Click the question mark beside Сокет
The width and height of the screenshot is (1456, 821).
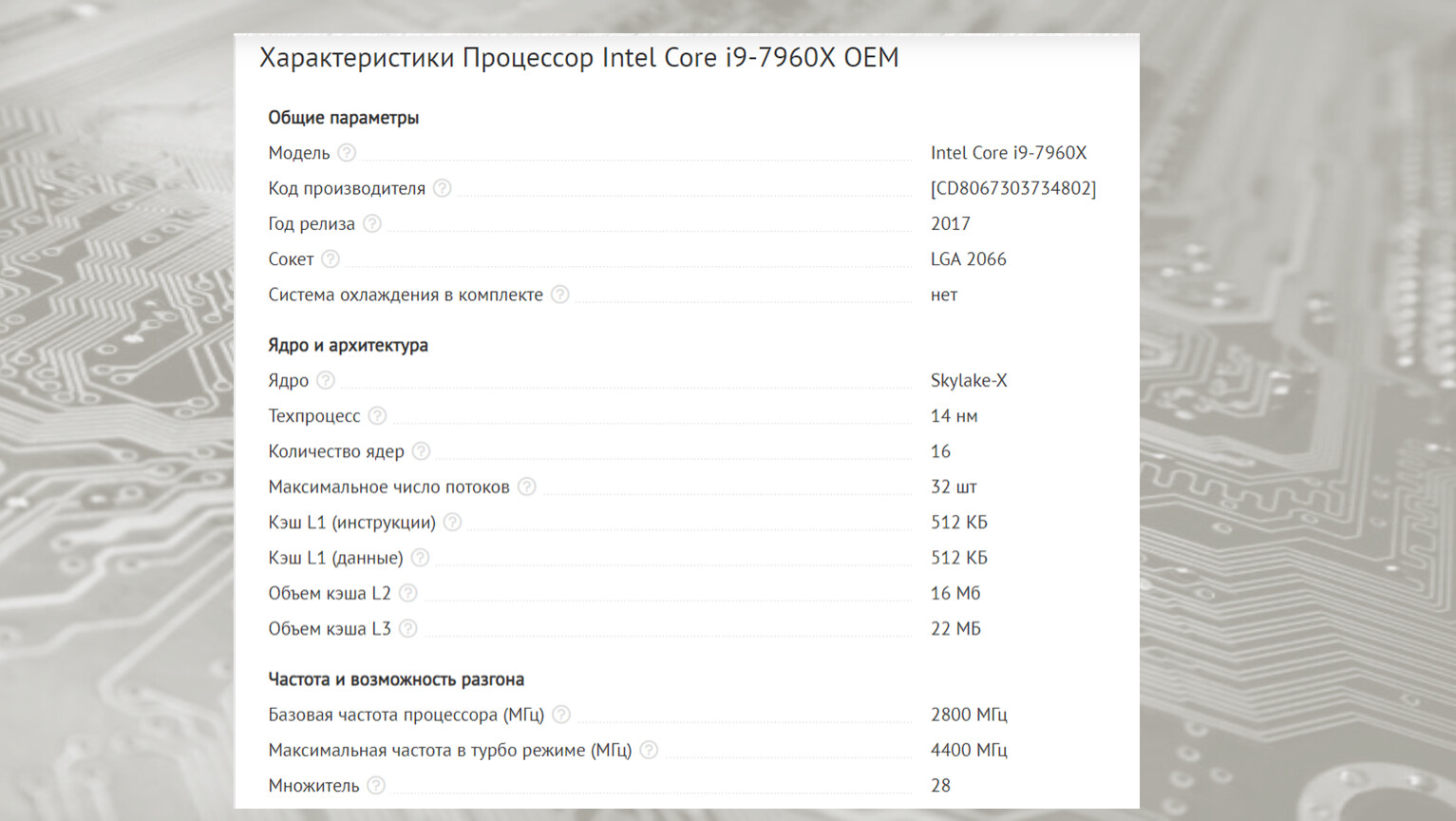[331, 258]
